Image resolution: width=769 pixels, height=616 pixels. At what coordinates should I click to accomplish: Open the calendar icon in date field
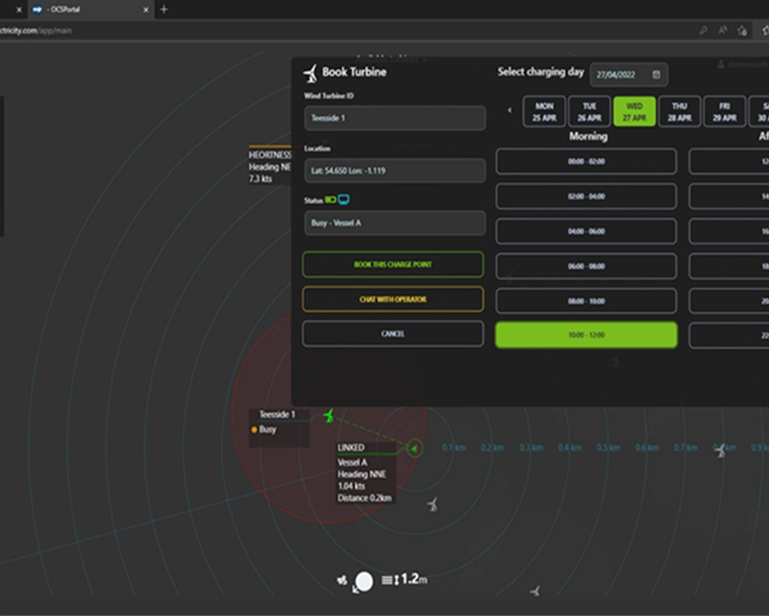point(656,75)
